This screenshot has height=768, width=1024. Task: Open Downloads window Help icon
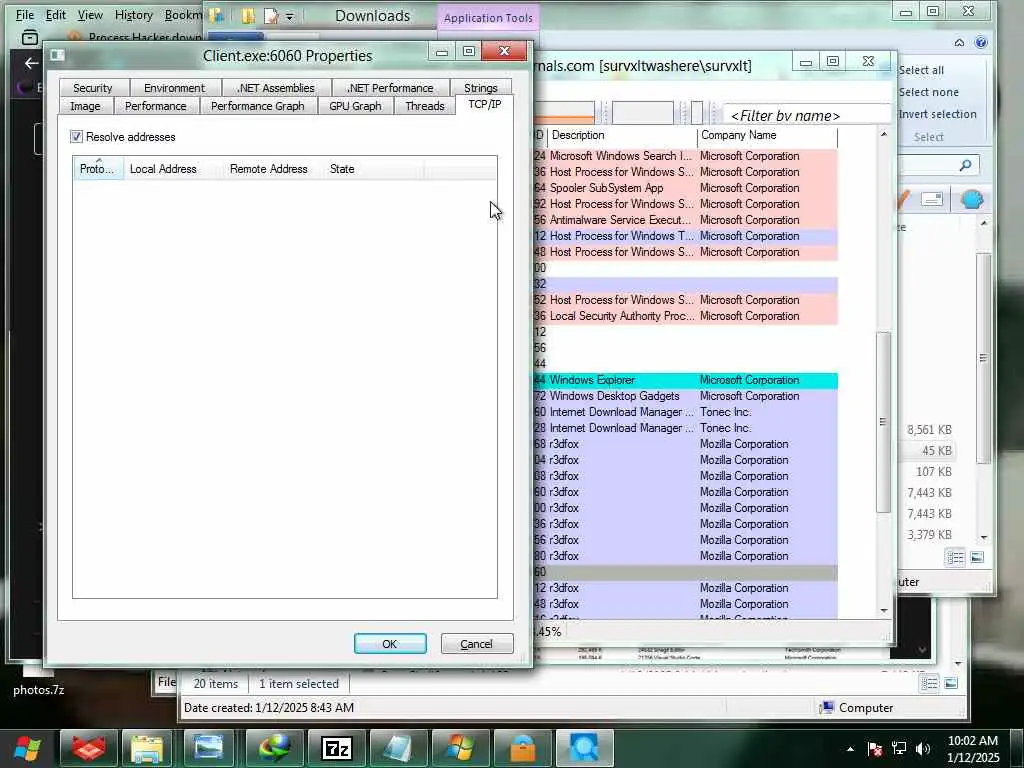click(x=980, y=42)
